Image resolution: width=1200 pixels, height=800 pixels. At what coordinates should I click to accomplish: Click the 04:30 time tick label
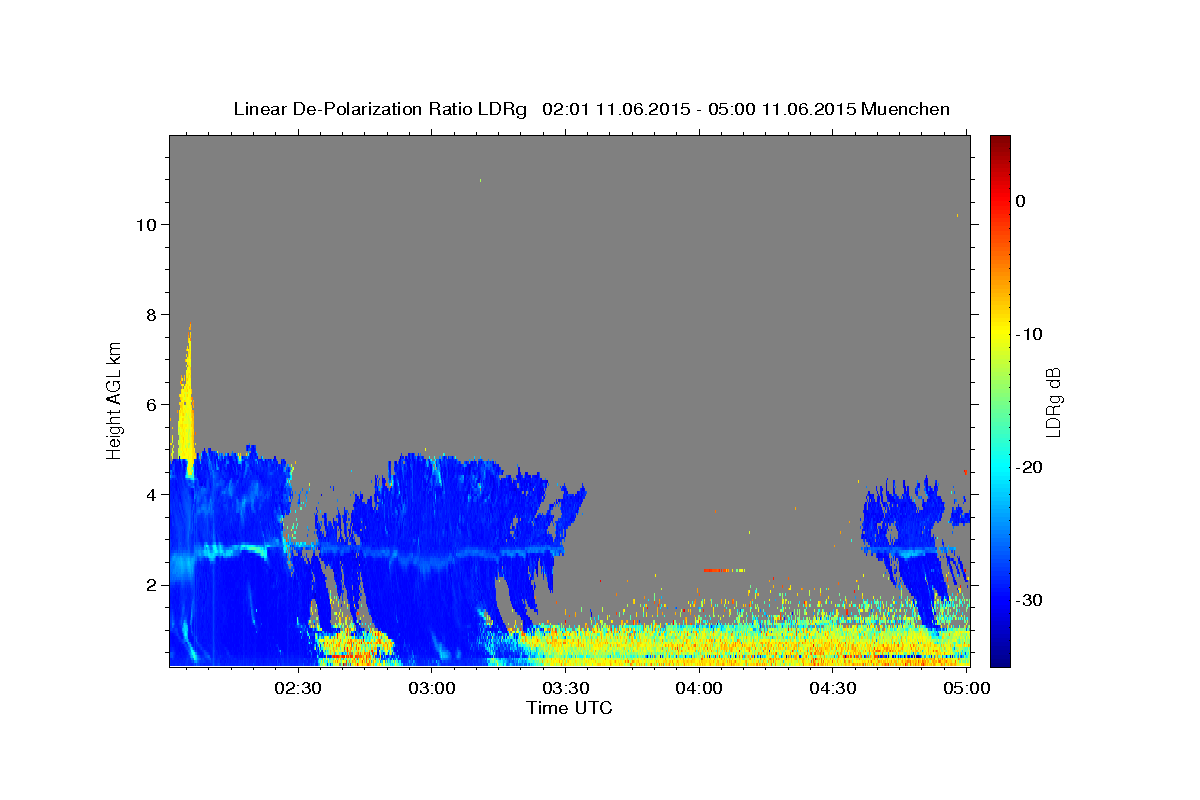click(832, 689)
